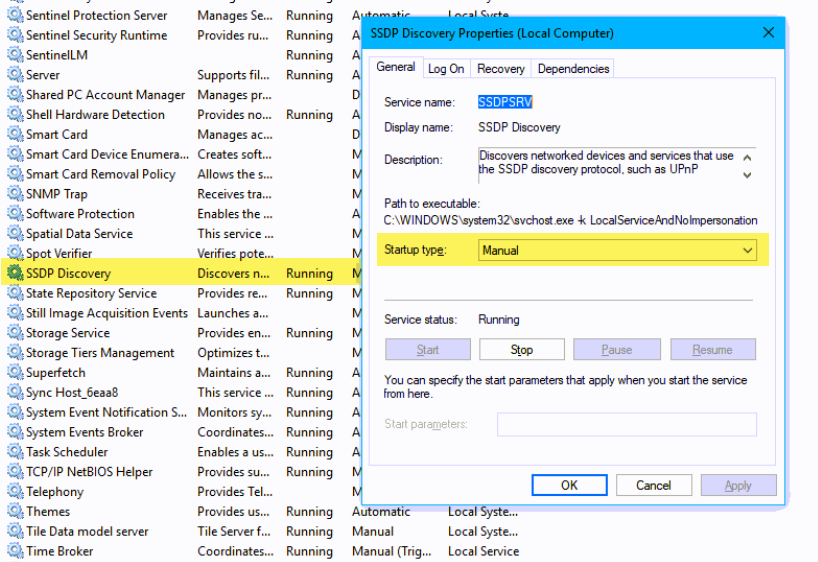Click the Storage Tiers Management gear icon
818x562 pixels.
15,352
